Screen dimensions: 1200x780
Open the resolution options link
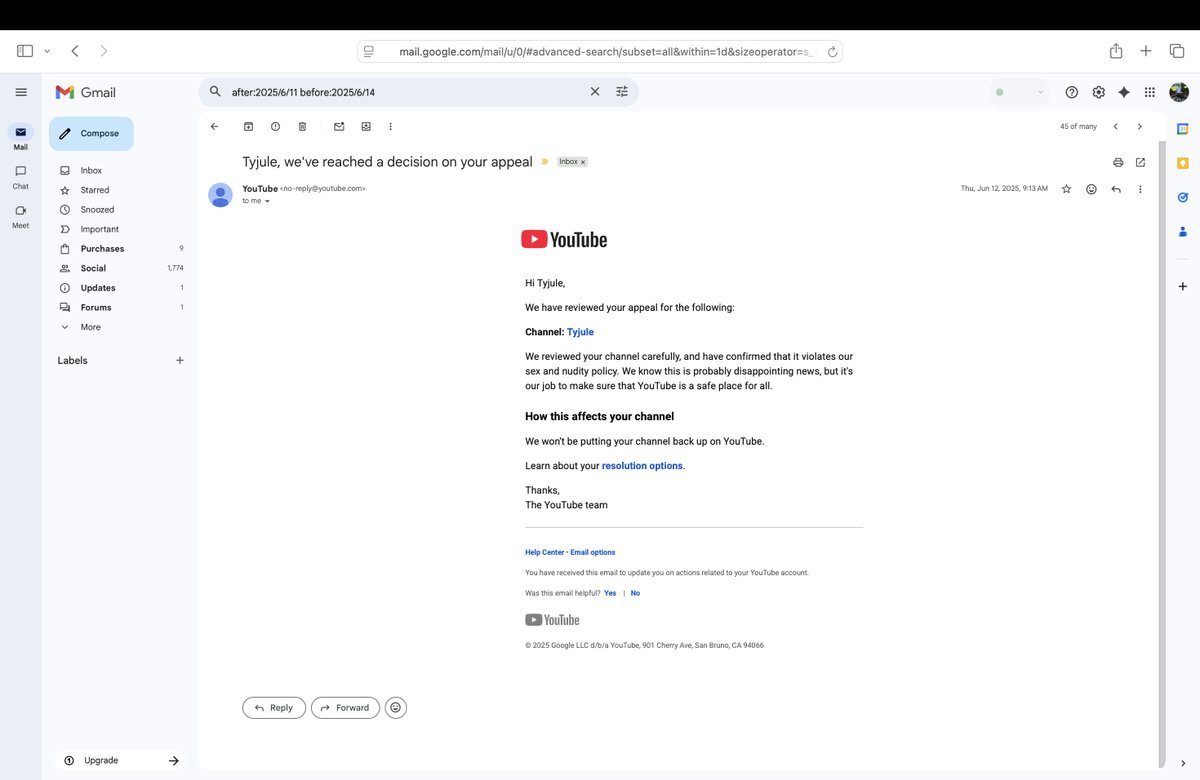coord(642,466)
